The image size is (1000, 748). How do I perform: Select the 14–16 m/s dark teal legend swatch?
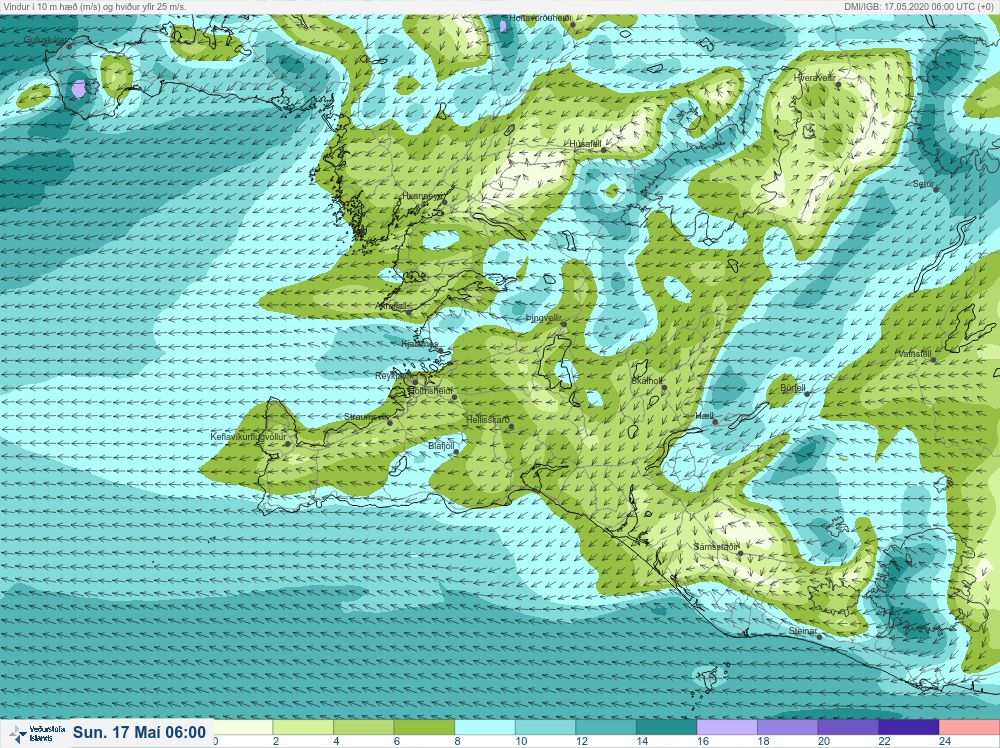(x=666, y=727)
